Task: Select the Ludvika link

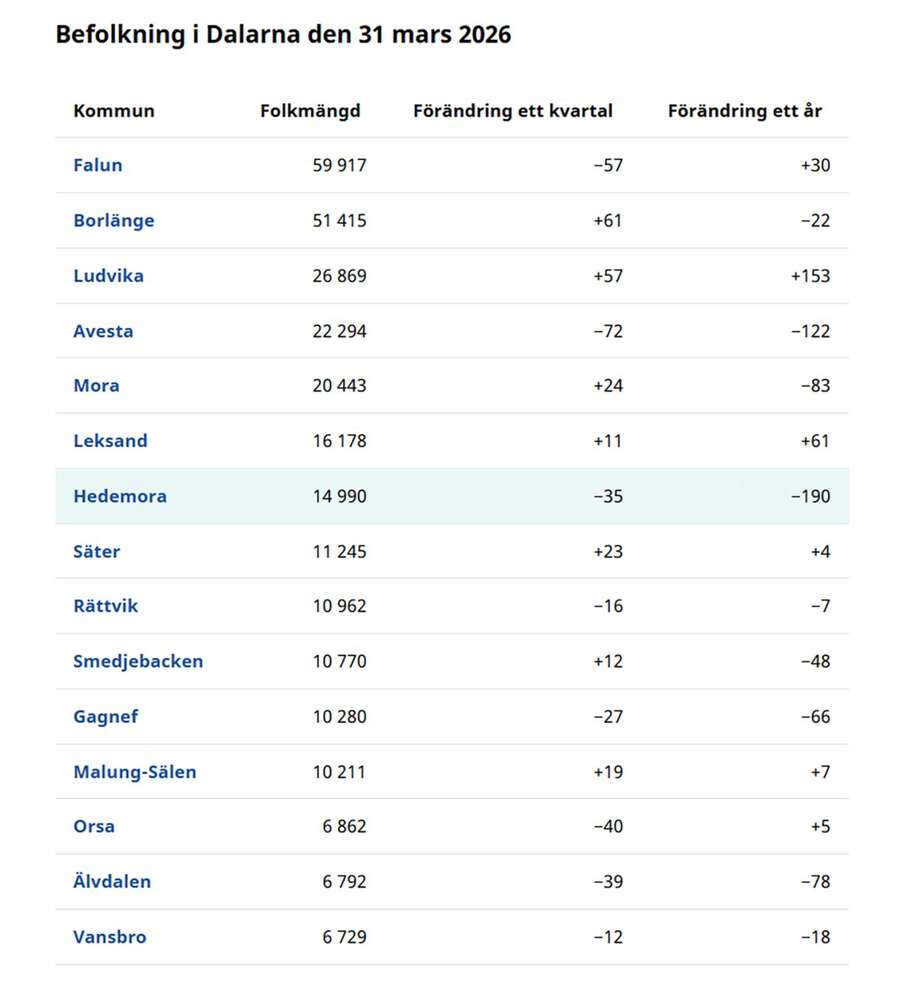Action: pyautogui.click(x=108, y=276)
